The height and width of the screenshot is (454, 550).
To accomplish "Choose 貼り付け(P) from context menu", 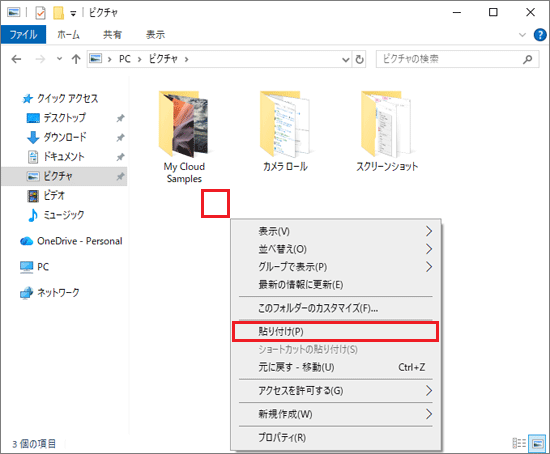I will [336, 332].
